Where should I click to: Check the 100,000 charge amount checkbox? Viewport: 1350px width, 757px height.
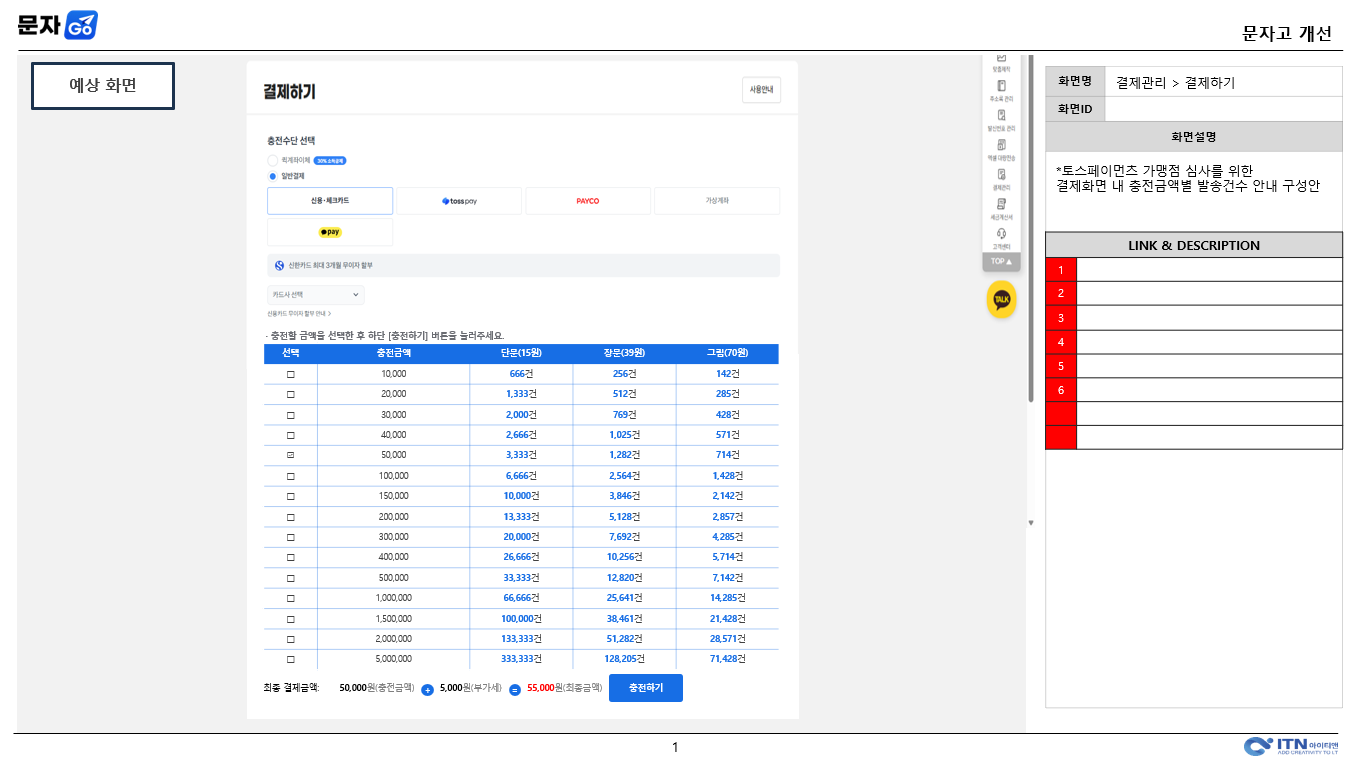(291, 476)
